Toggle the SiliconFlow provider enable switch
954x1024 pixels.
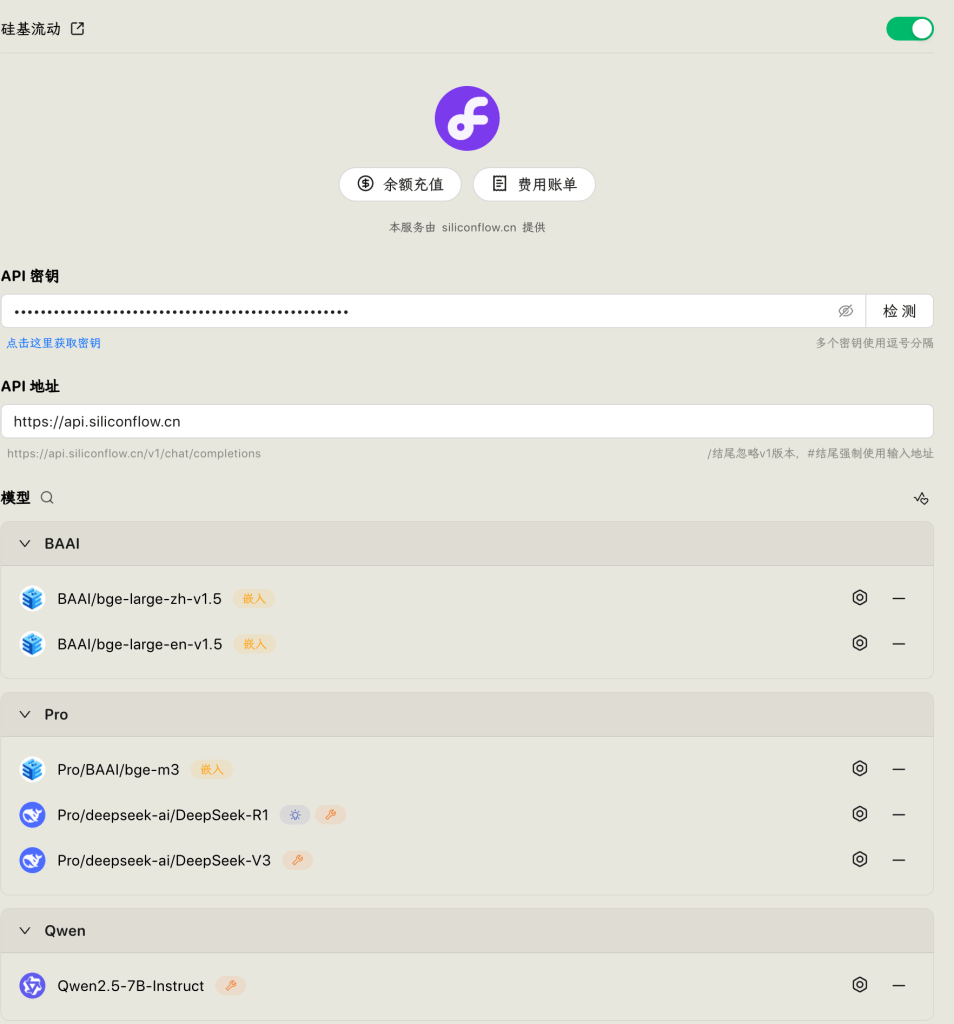[909, 29]
